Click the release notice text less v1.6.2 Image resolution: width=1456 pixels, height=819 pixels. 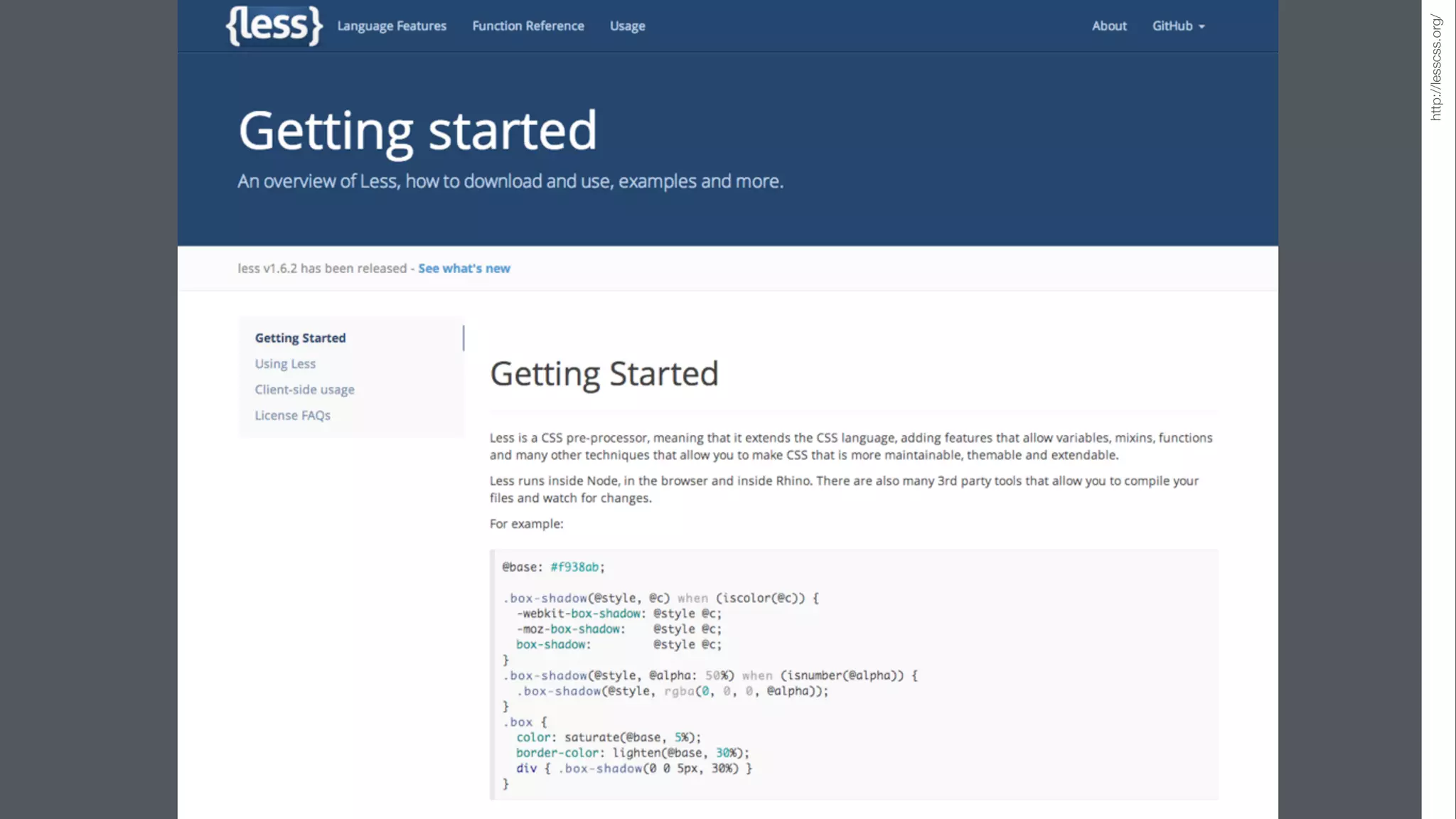pos(321,269)
